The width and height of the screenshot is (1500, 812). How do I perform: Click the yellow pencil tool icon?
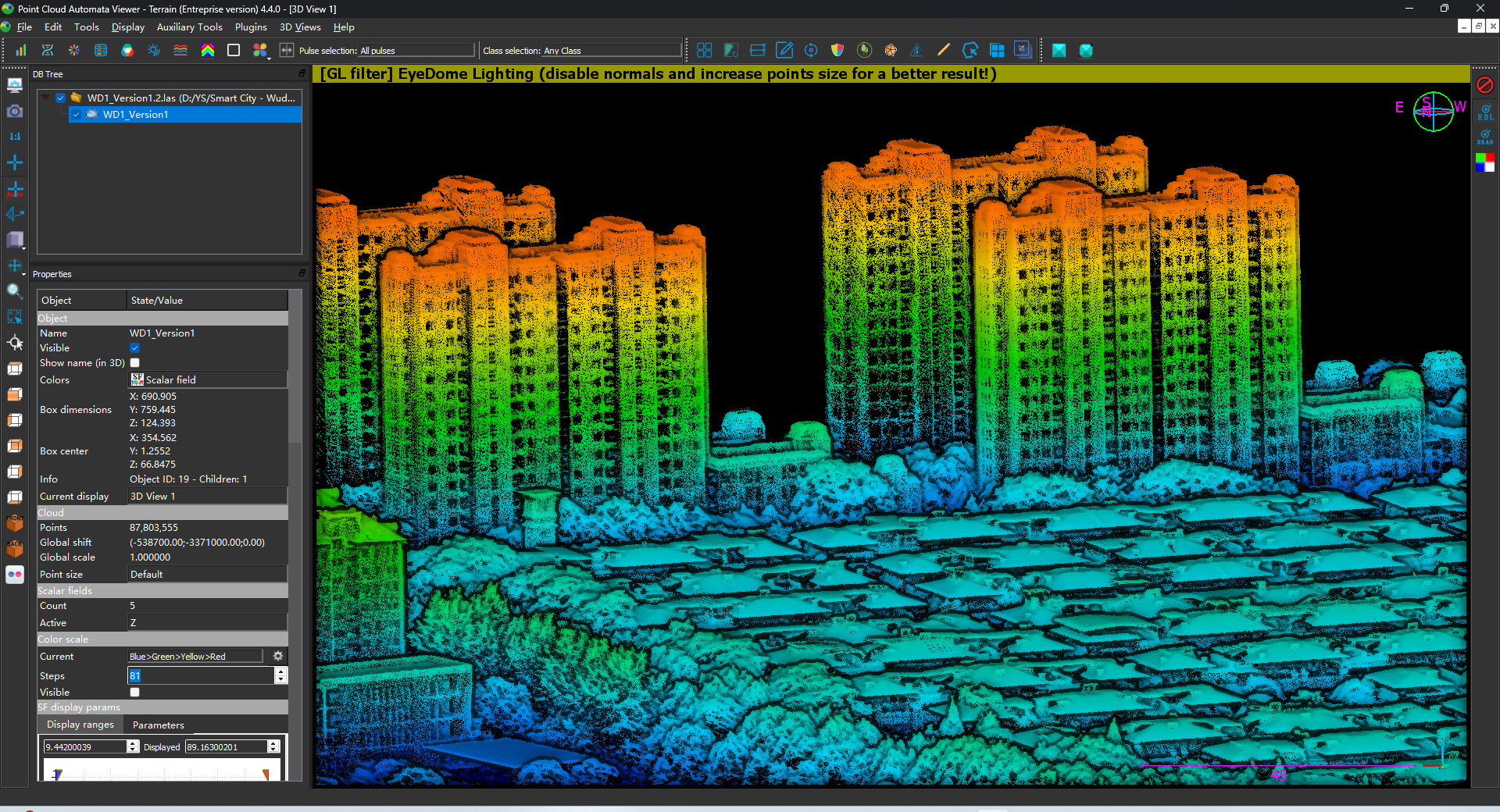point(943,51)
